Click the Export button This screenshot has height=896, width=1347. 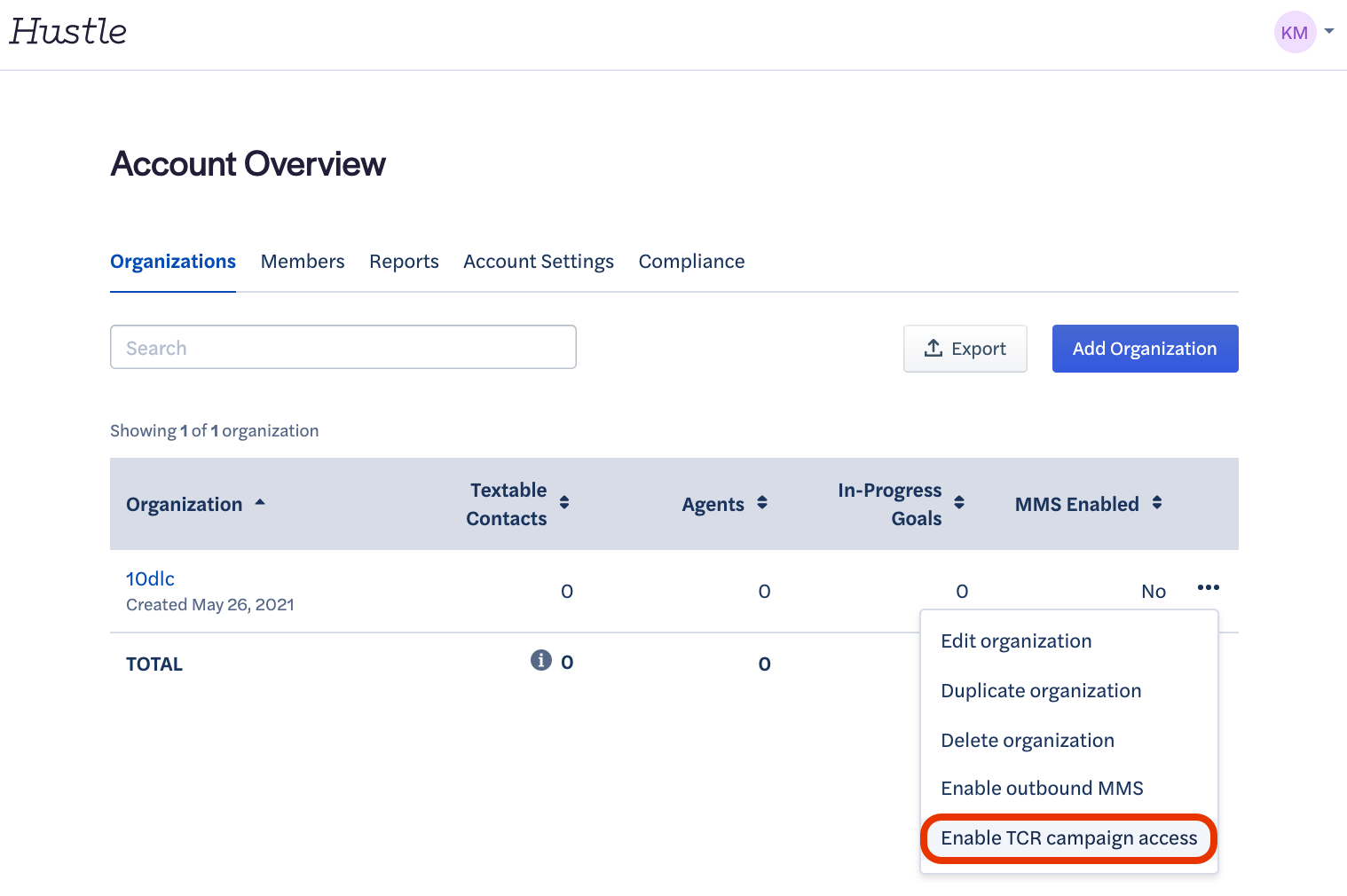coord(965,349)
